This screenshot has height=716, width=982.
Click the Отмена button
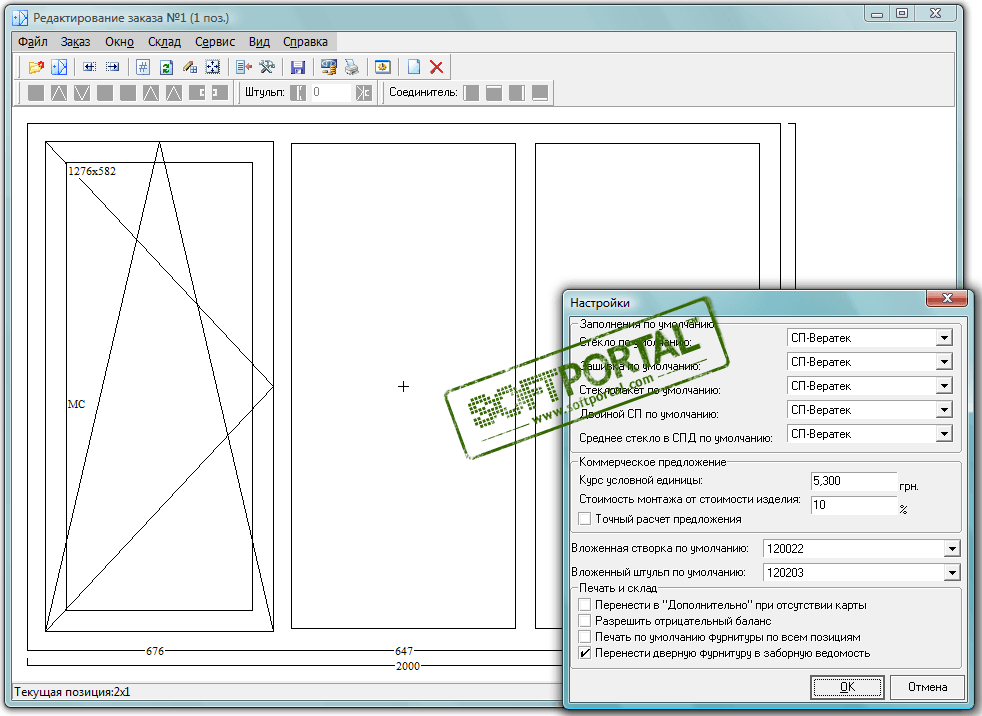click(927, 687)
